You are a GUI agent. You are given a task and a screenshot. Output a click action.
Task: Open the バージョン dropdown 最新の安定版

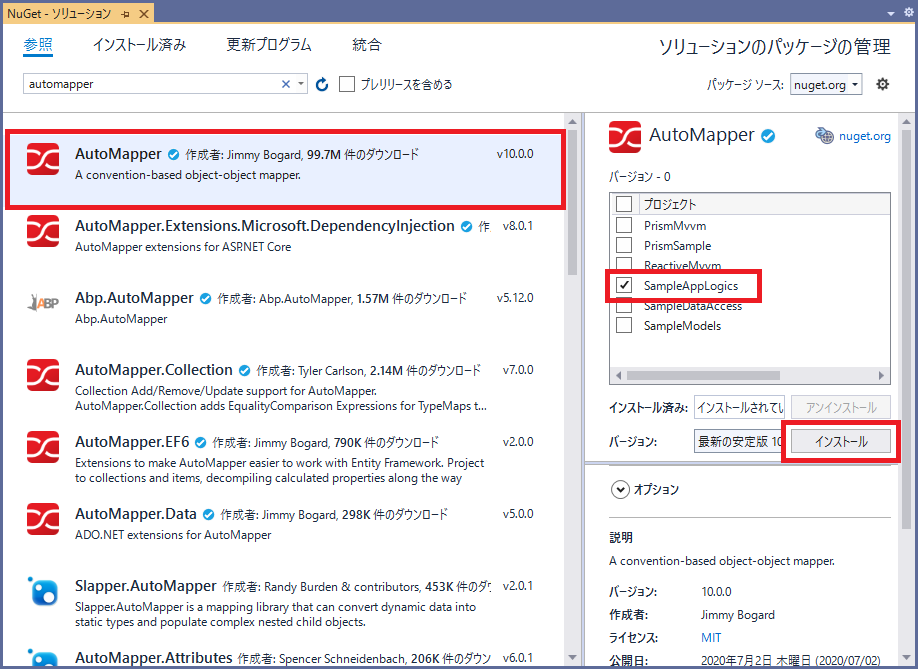tap(739, 441)
